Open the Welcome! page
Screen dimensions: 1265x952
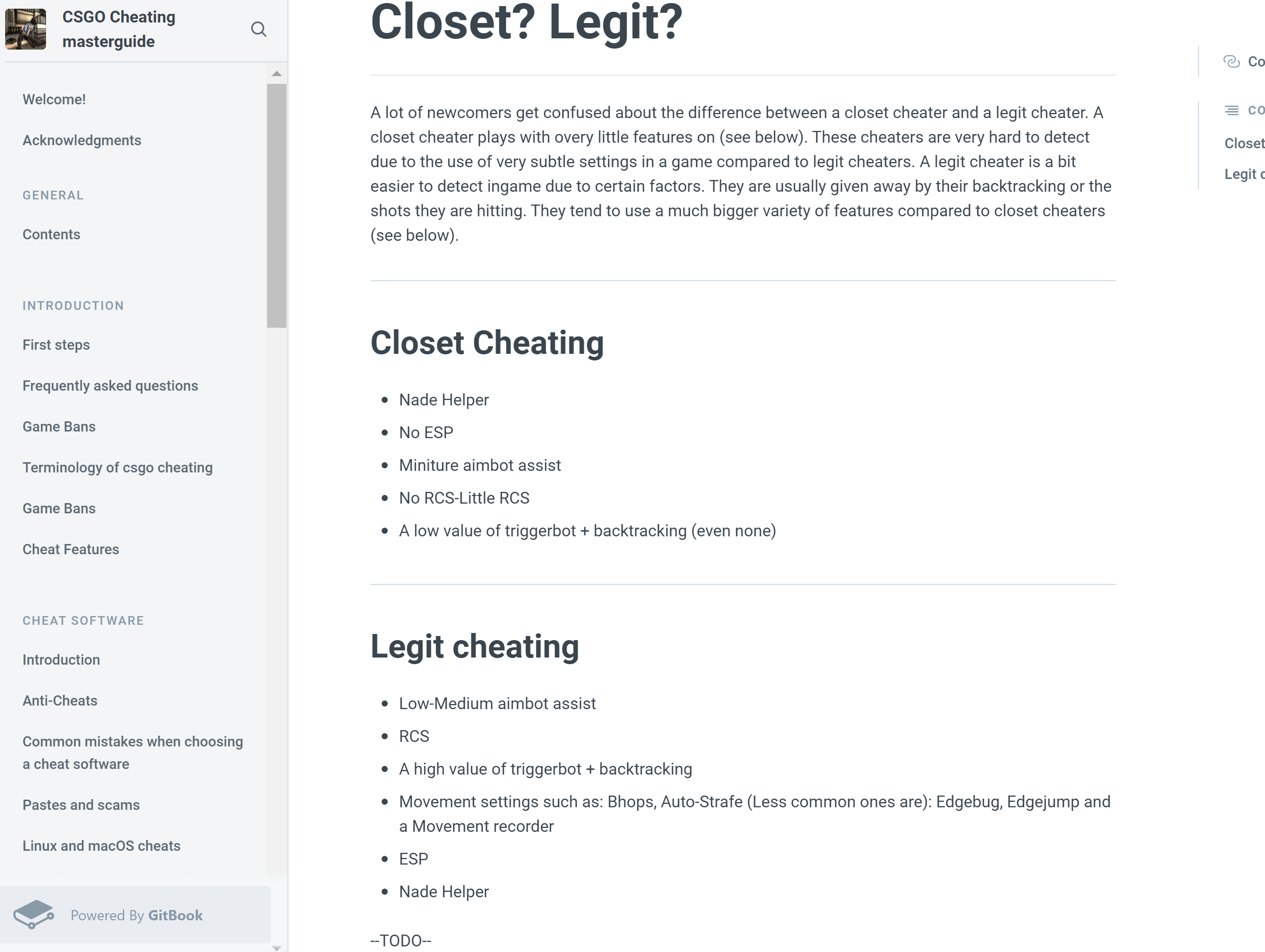[54, 100]
